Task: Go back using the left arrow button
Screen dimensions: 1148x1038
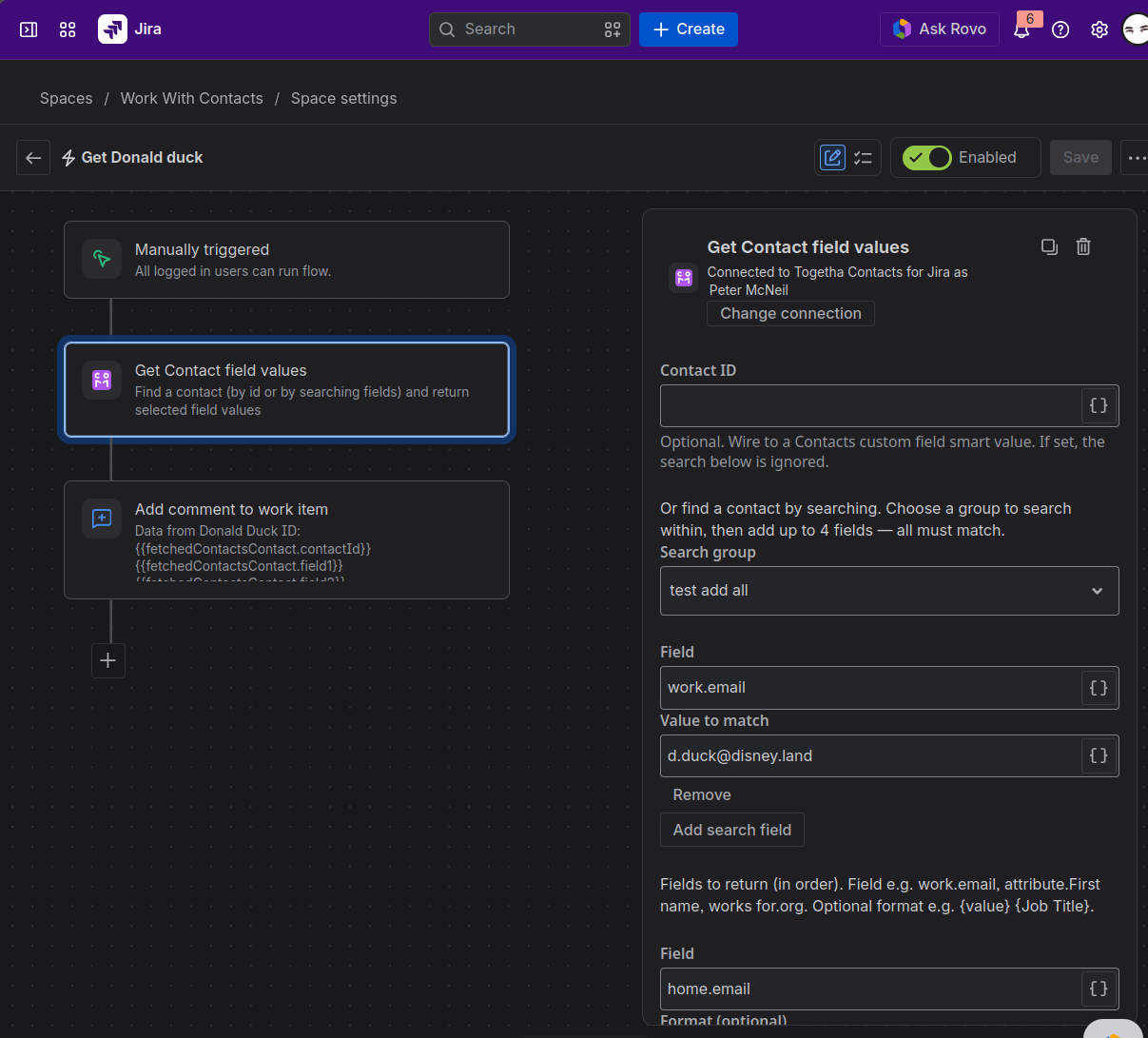Action: pos(33,158)
